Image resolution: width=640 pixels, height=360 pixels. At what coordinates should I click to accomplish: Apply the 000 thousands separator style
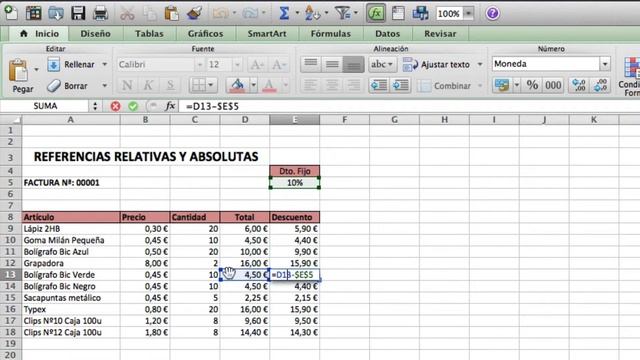(x=553, y=85)
